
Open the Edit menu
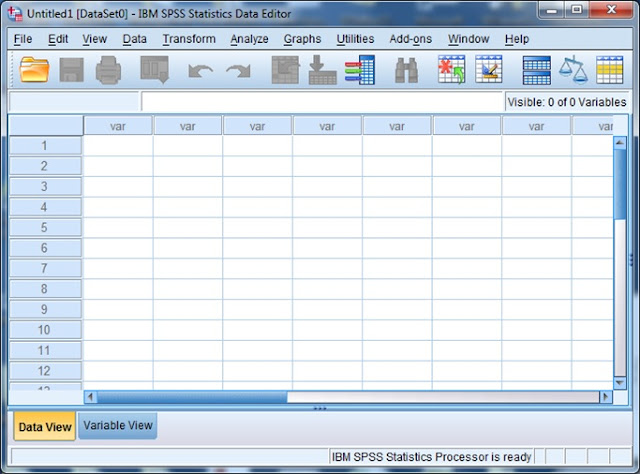(x=58, y=39)
